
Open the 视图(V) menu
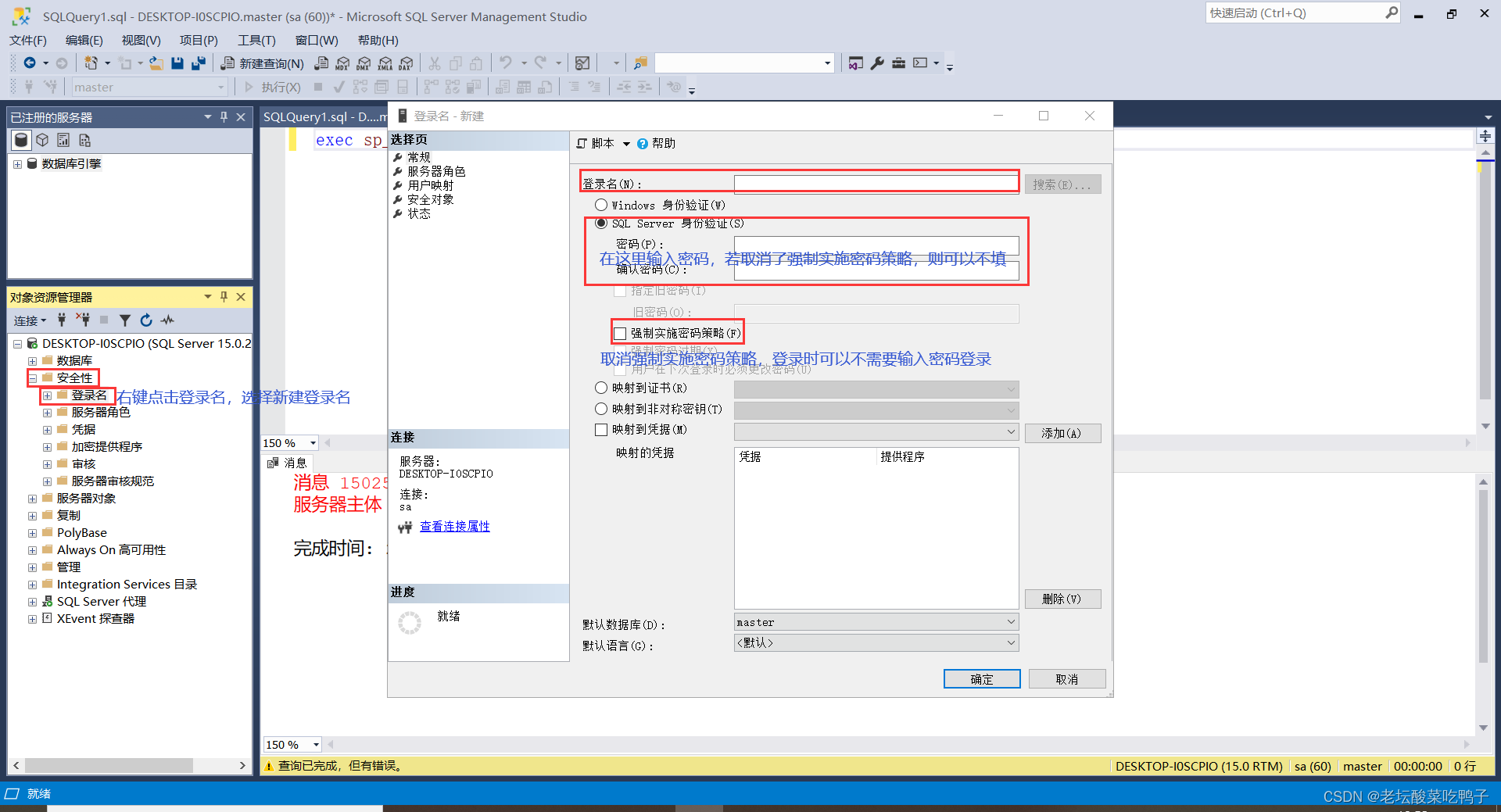pos(141,40)
